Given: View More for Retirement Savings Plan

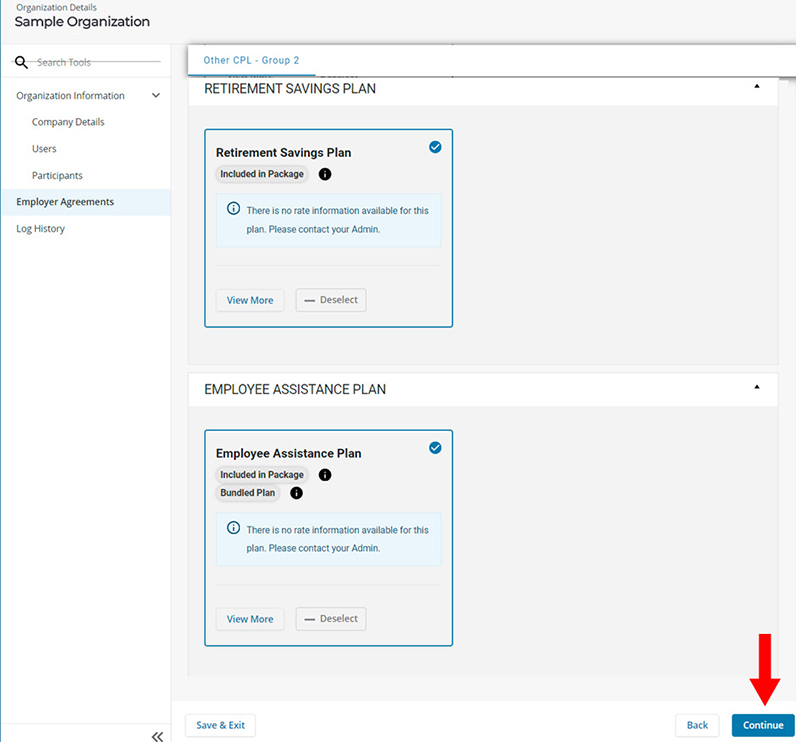Looking at the screenshot, I should click(250, 300).
